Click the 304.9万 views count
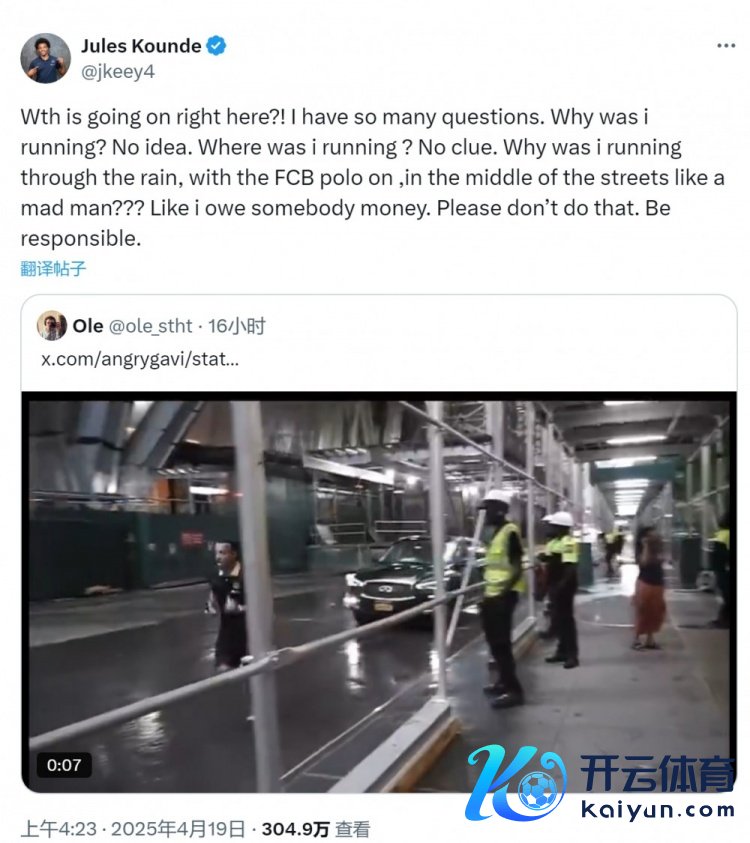Image resolution: width=750 pixels, height=843 pixels. (295, 830)
